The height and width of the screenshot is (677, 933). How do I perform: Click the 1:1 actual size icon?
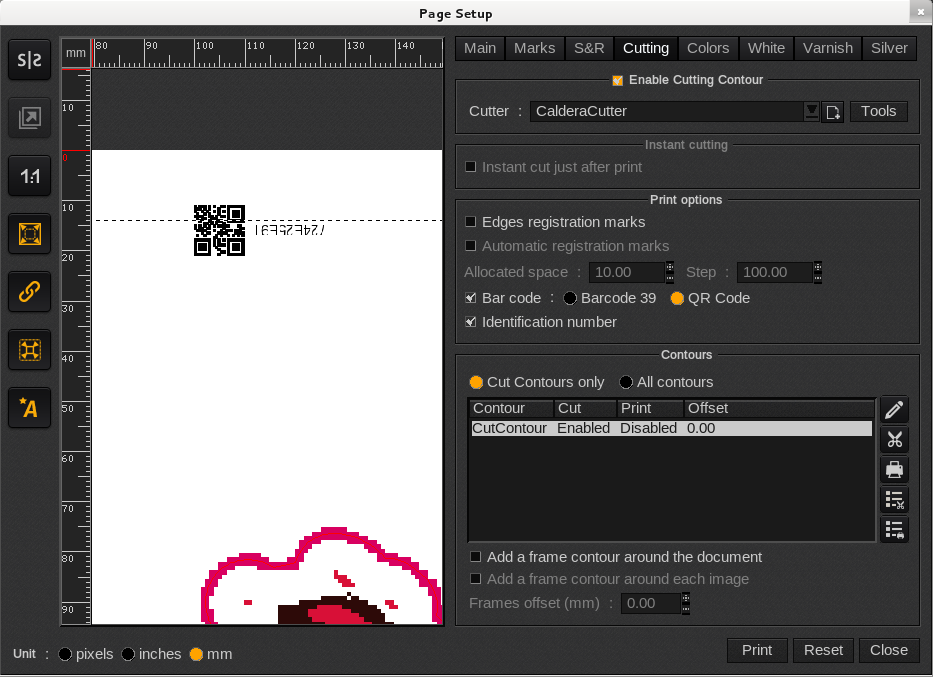30,177
